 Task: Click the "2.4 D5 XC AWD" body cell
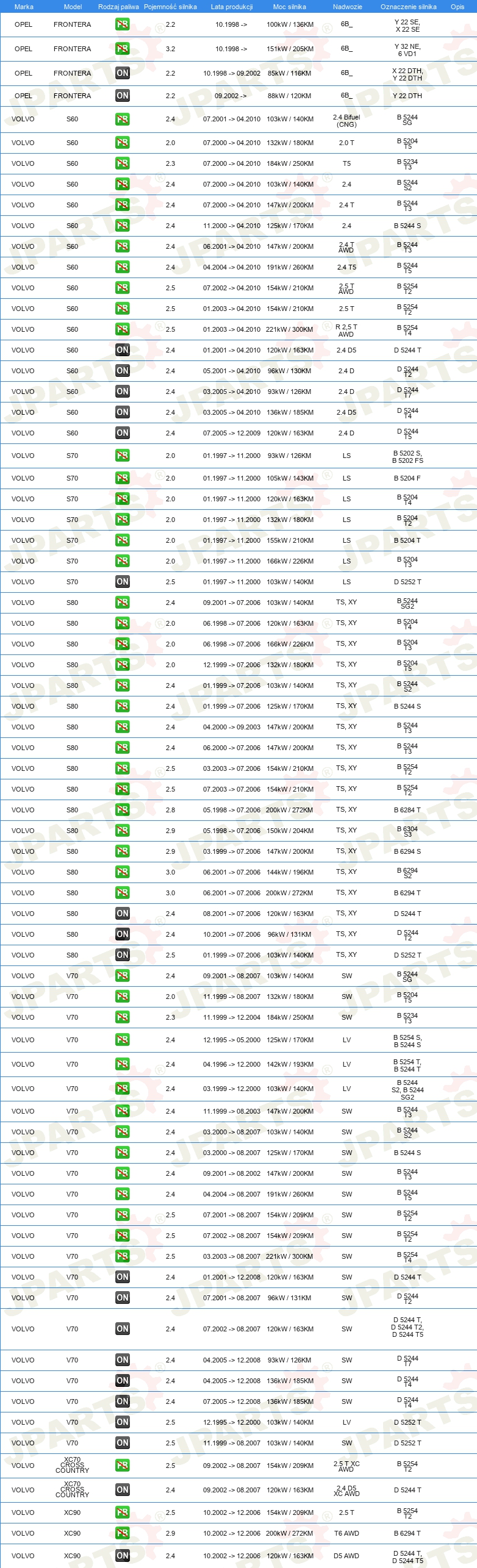point(346,1491)
